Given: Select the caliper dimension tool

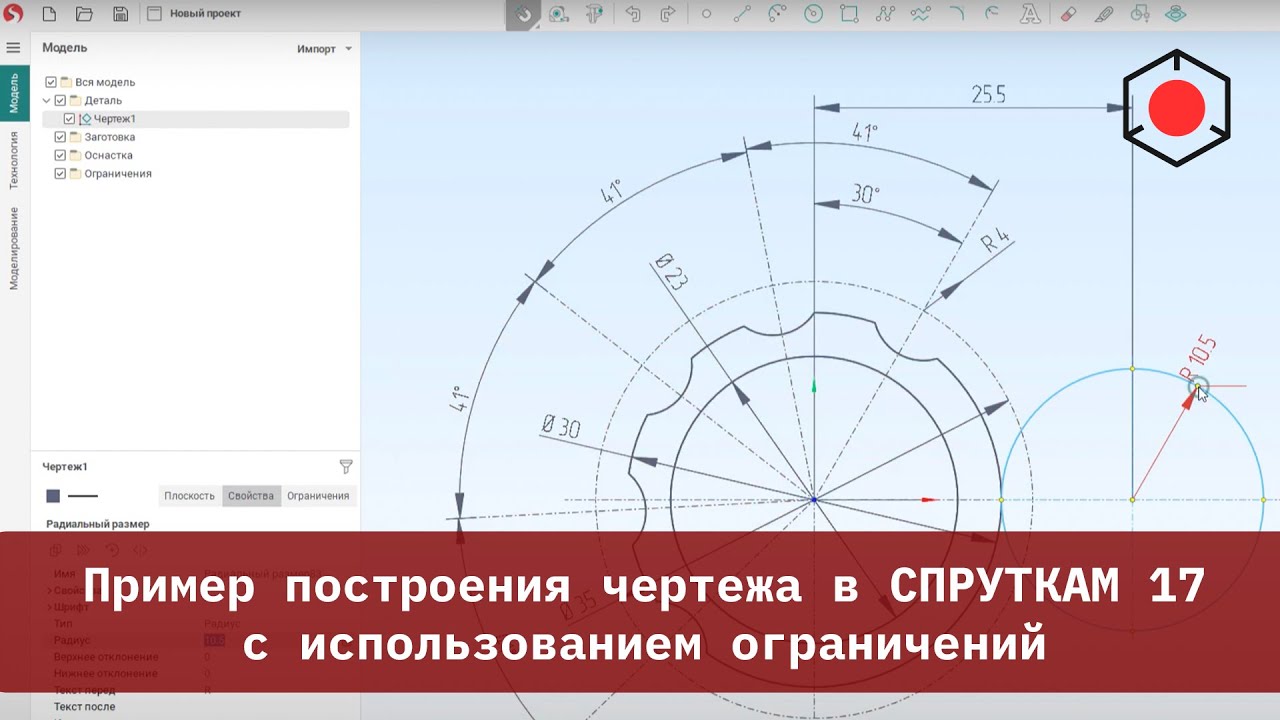Looking at the screenshot, I should click(x=595, y=14).
